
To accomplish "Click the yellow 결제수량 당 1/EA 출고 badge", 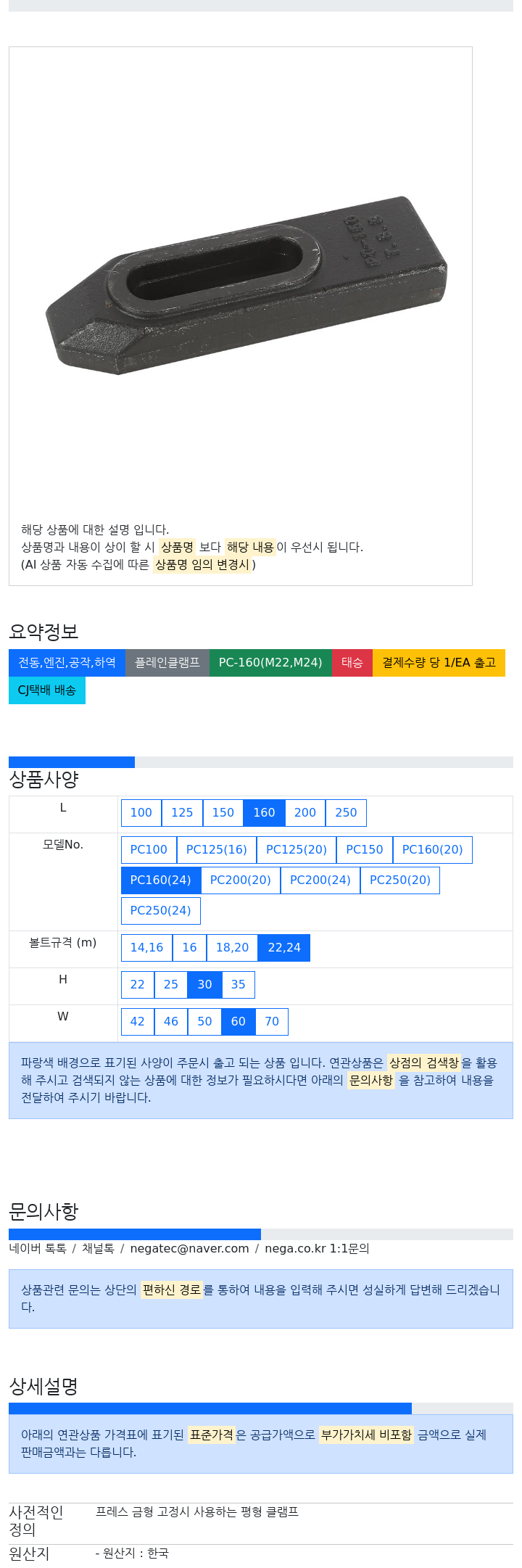I will [x=439, y=663].
